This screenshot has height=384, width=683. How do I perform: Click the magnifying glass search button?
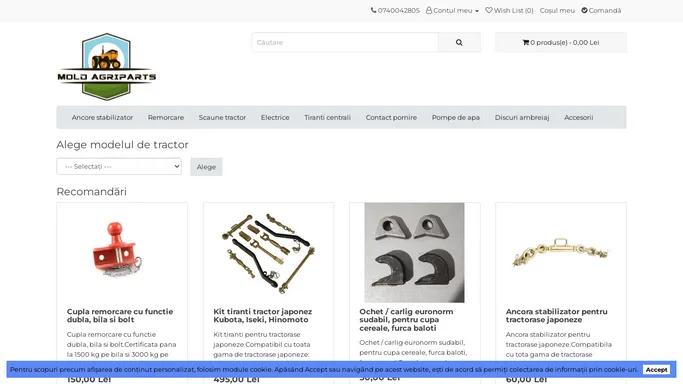pyautogui.click(x=459, y=42)
